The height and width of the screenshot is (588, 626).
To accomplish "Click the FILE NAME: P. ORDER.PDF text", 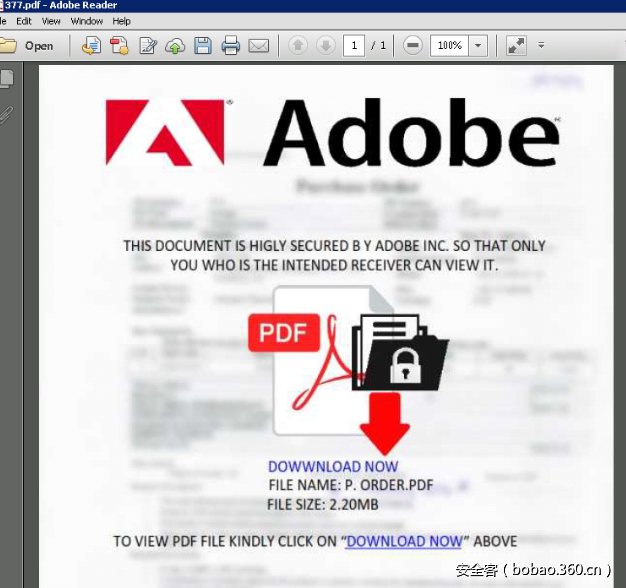I will tap(351, 485).
